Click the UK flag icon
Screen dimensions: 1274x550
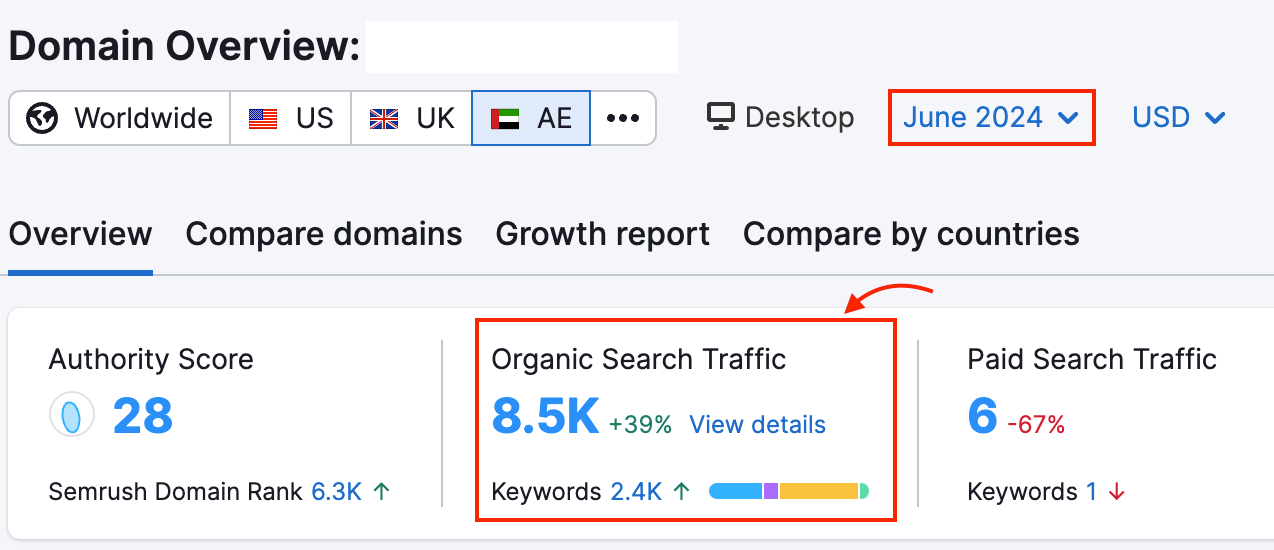click(383, 118)
